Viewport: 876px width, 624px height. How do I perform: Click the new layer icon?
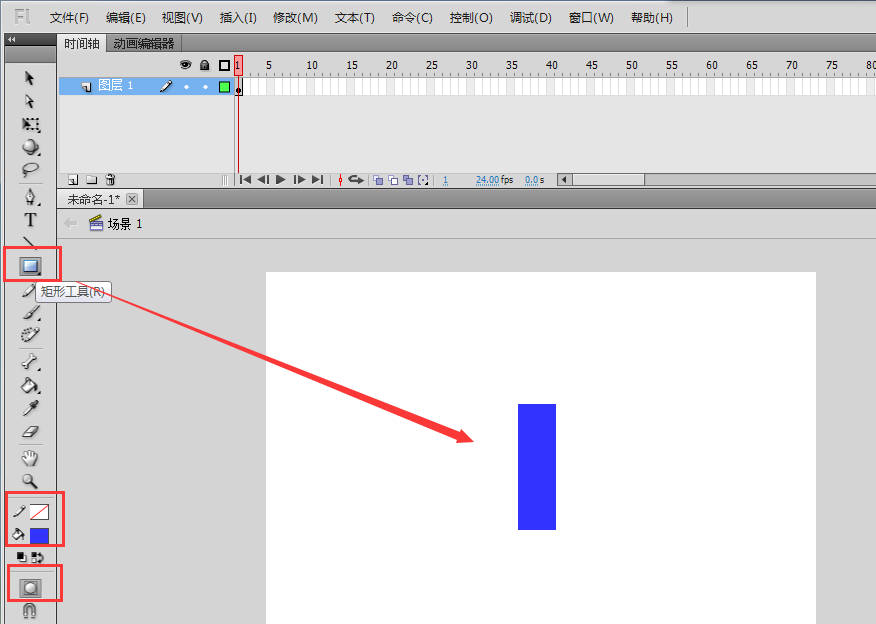point(73,180)
